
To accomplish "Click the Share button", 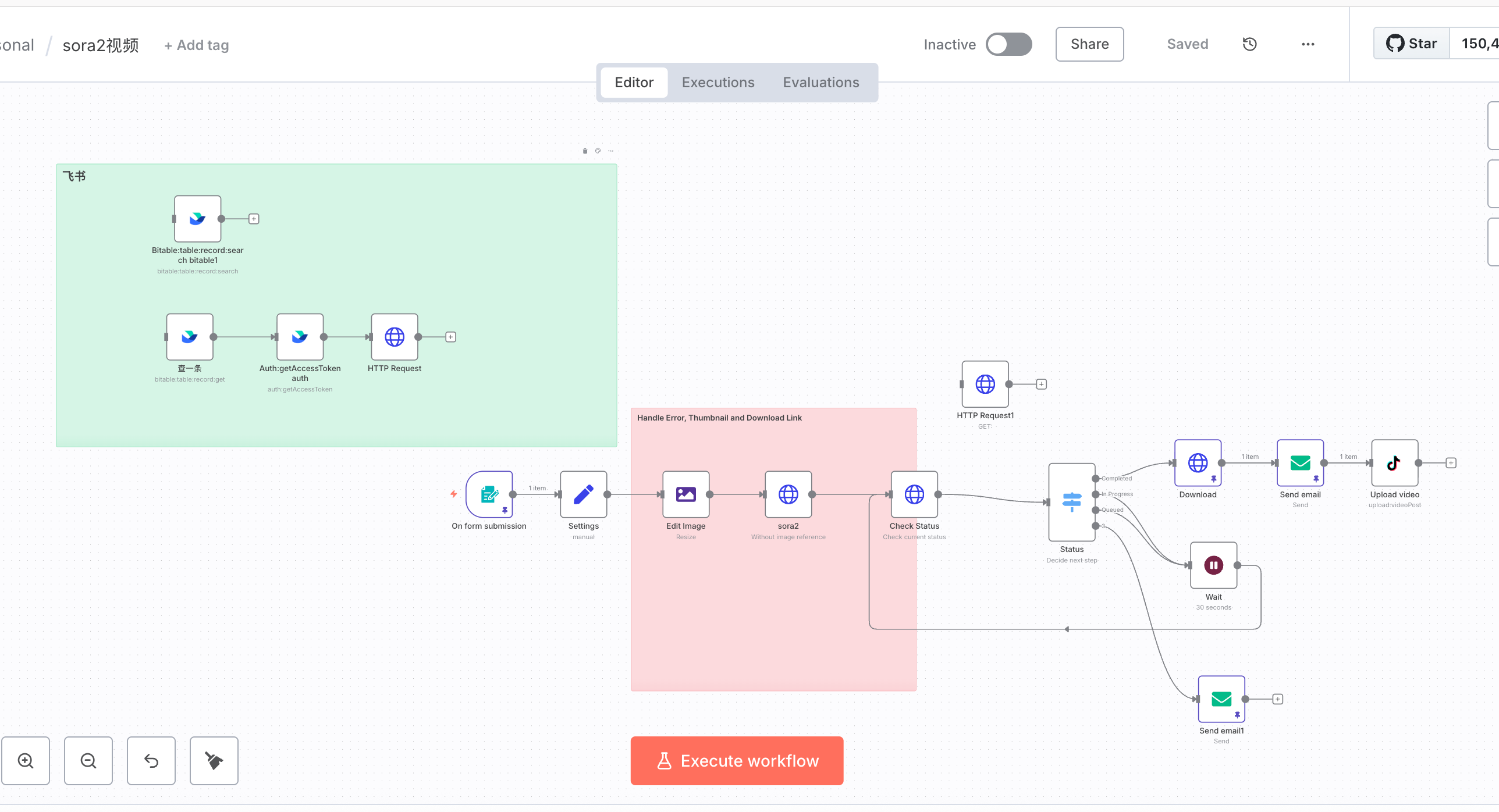I will pyautogui.click(x=1089, y=44).
